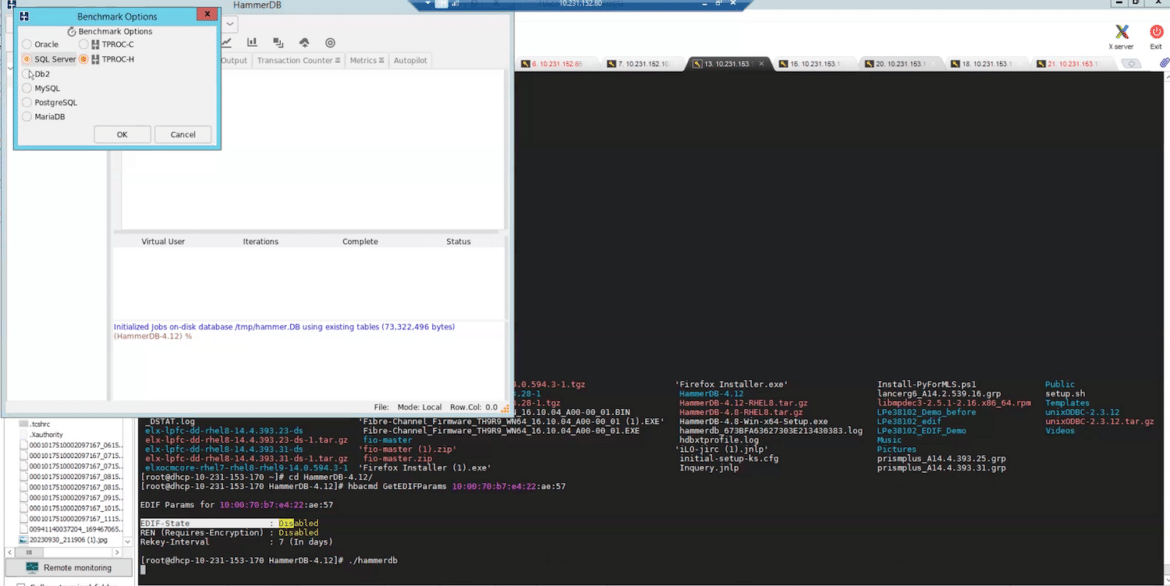Select the TPROC-H benchmark radio button
Viewport: 1170px width, 586px height.
tap(84, 59)
